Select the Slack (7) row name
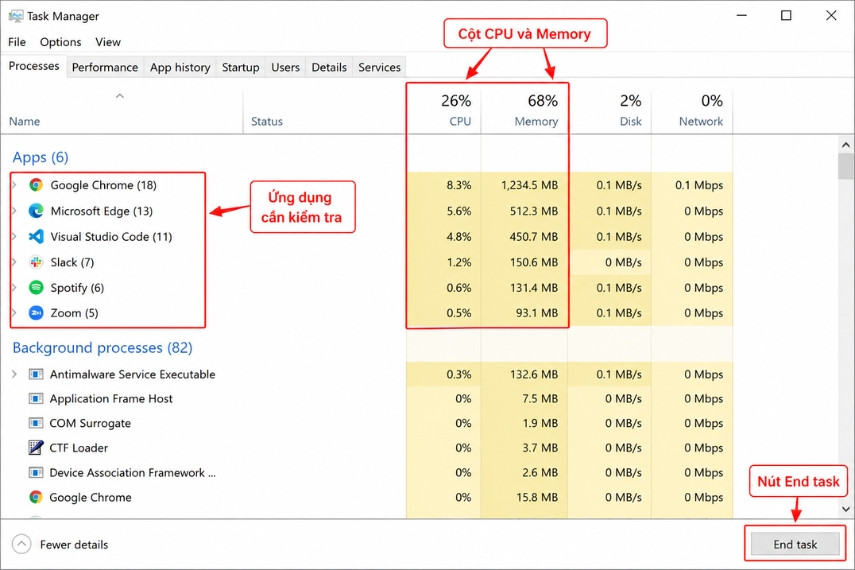This screenshot has width=855, height=570. pyautogui.click(x=72, y=262)
